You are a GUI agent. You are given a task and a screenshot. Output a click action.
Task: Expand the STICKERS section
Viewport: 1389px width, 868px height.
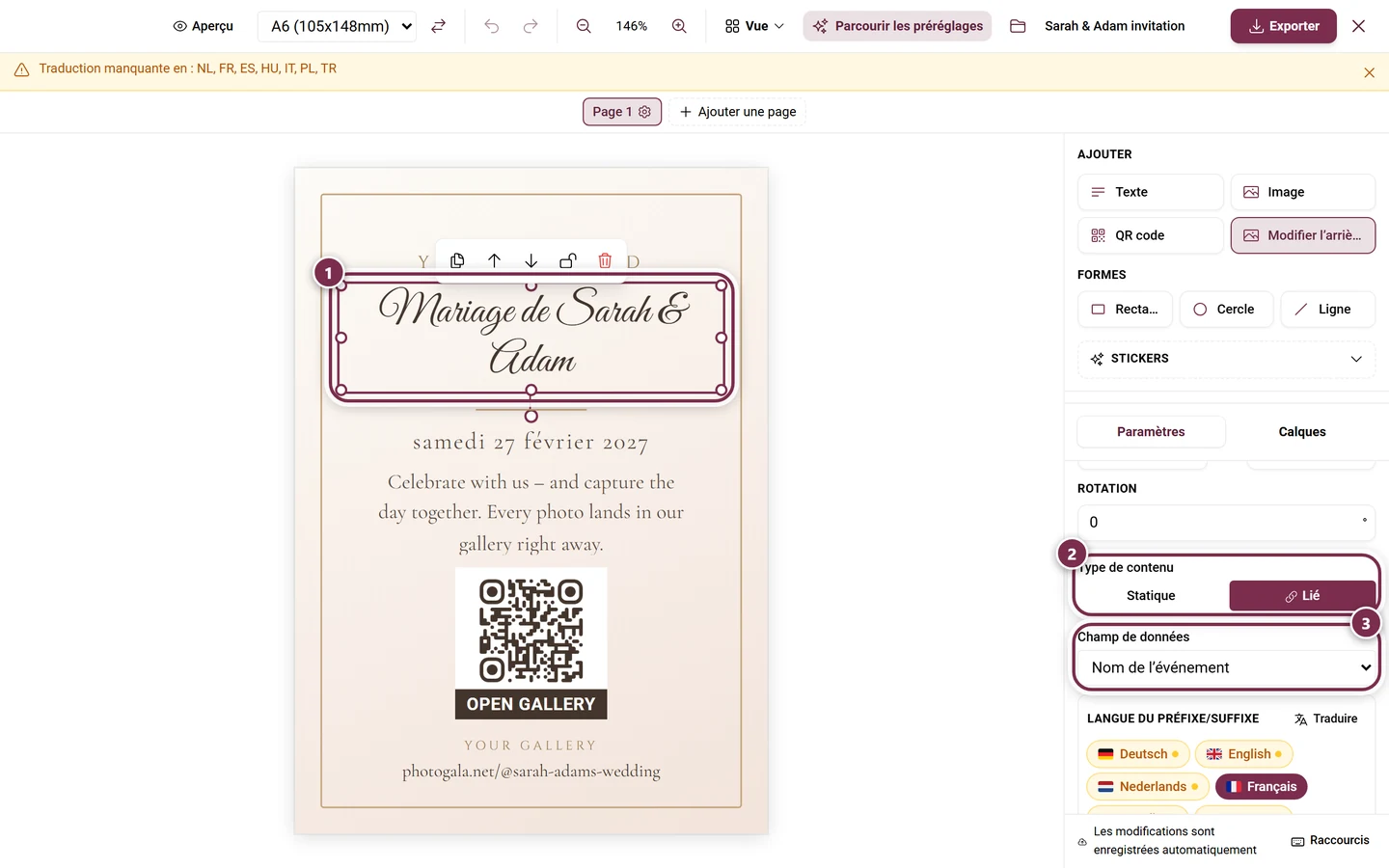click(1226, 359)
